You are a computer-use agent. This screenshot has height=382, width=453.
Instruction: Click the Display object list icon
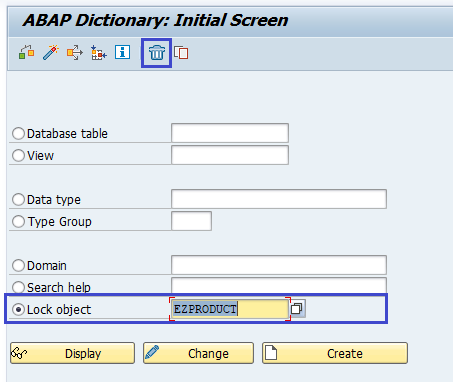click(98, 53)
